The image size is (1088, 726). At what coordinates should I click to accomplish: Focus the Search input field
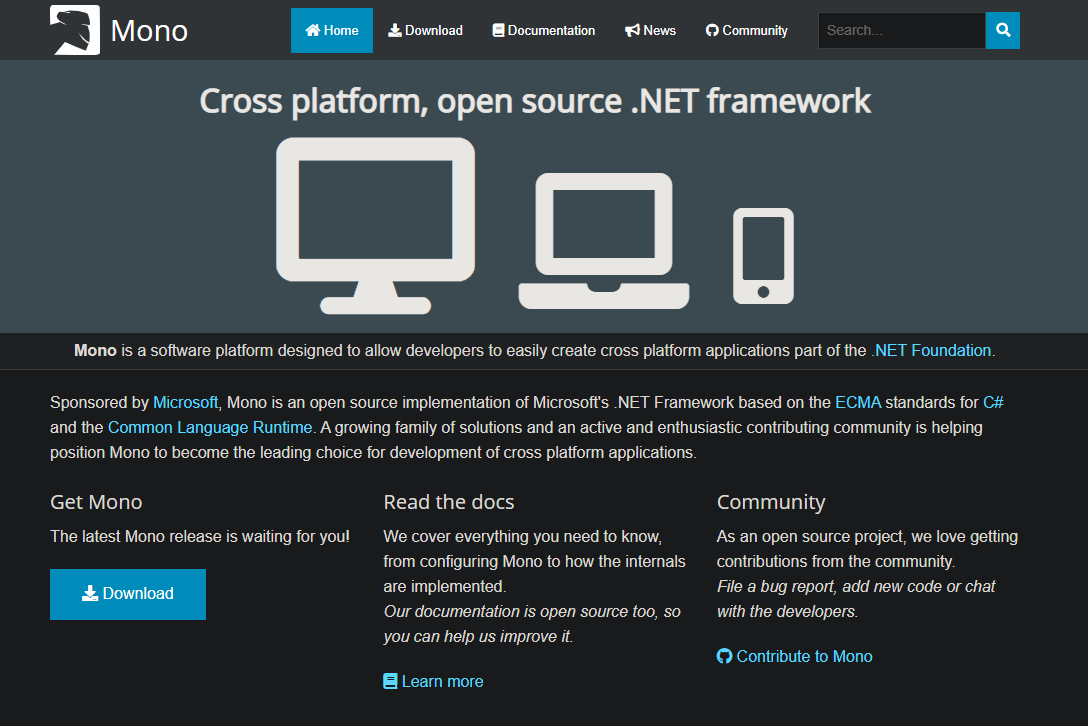tap(901, 31)
